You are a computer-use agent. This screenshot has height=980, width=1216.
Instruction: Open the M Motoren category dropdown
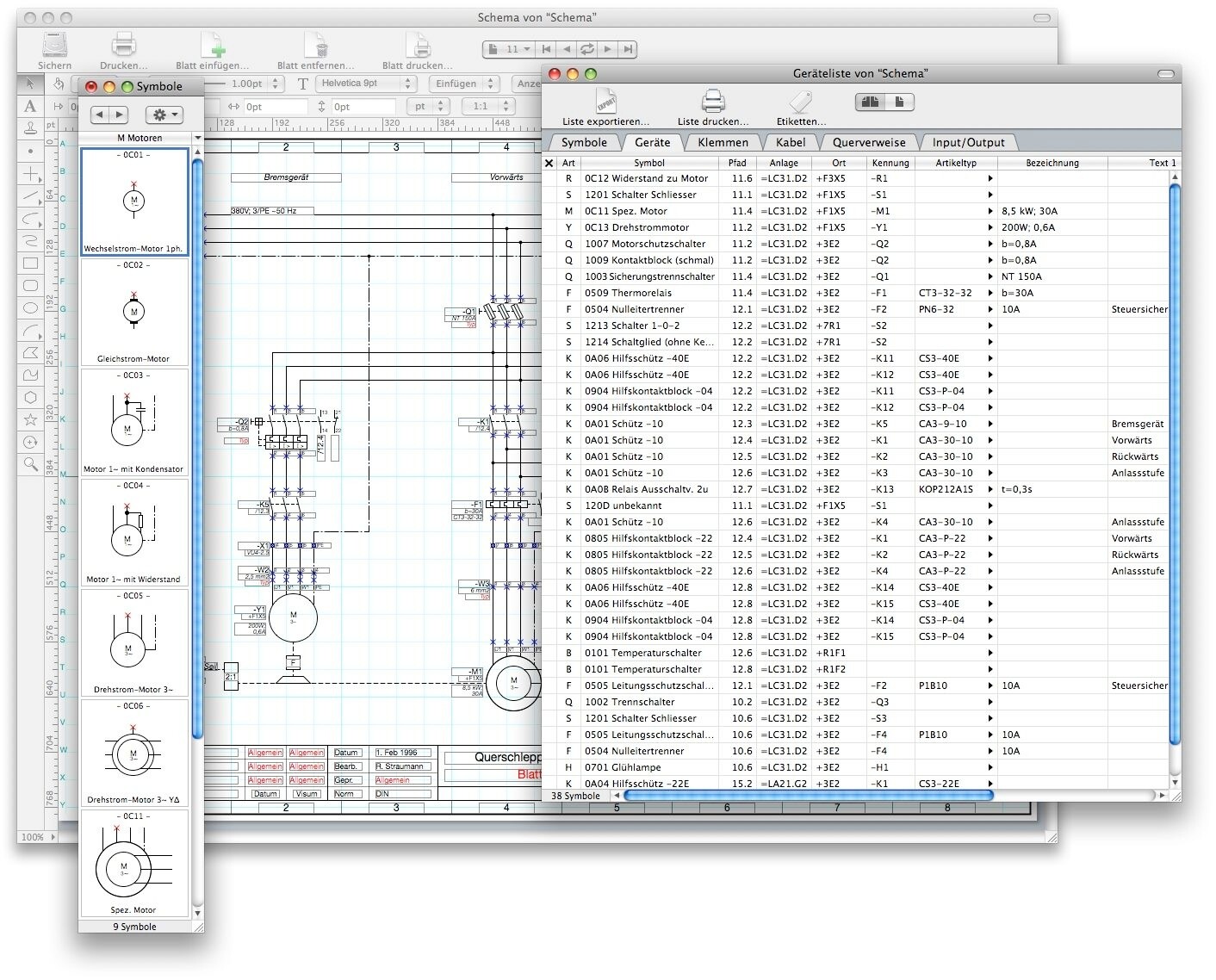[x=140, y=138]
